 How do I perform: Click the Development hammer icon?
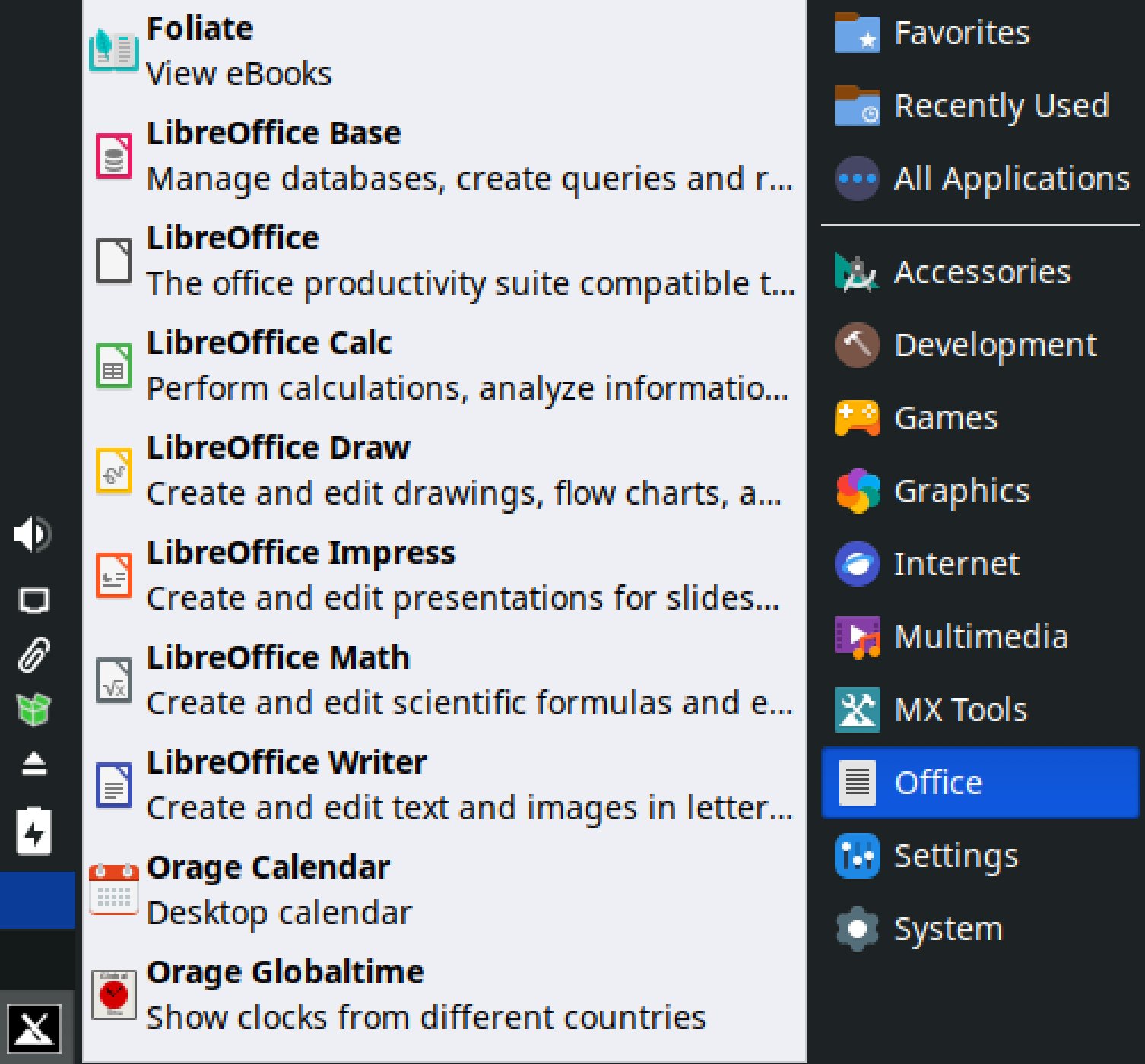[857, 345]
